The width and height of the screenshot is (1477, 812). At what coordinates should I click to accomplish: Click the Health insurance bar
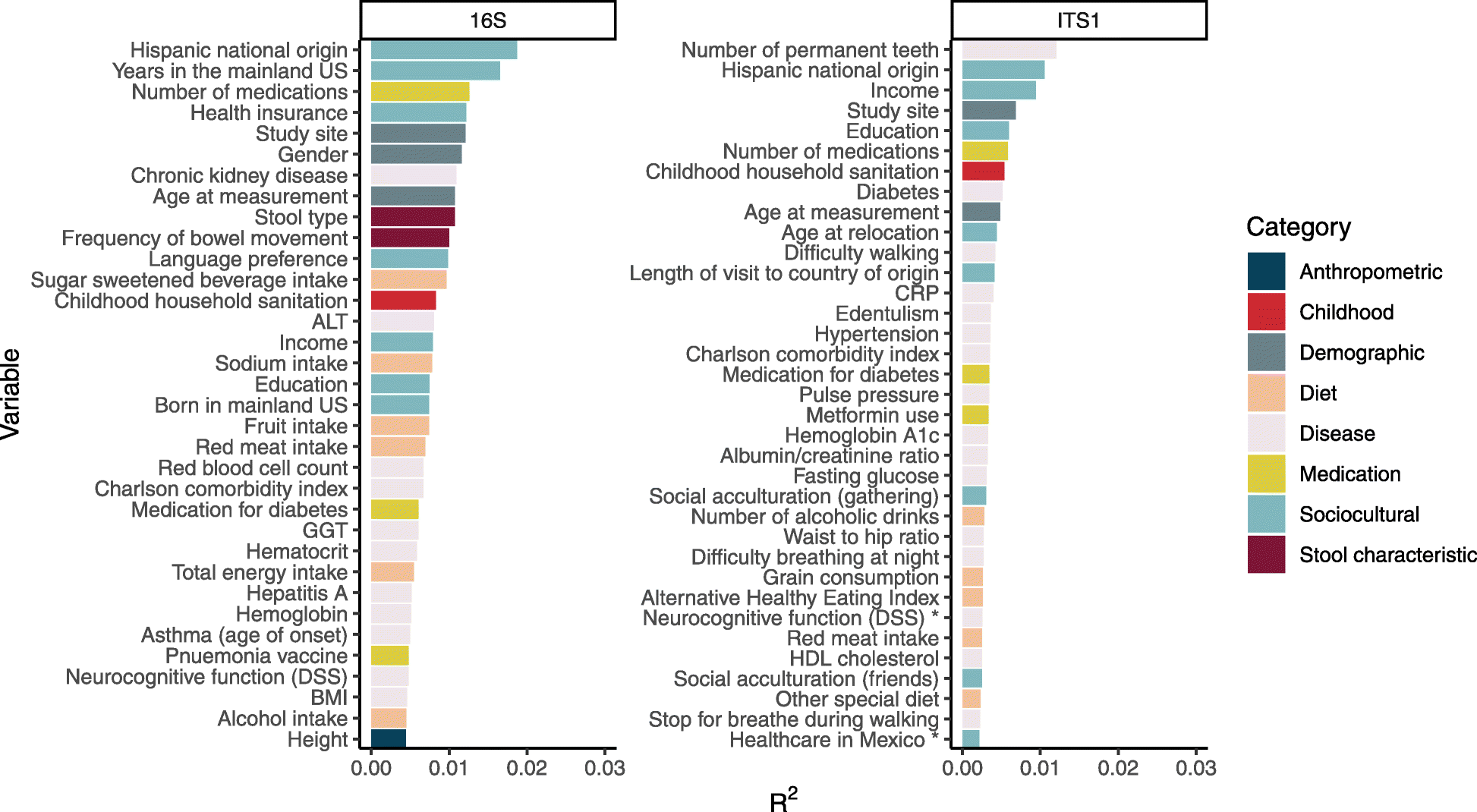coord(419,112)
